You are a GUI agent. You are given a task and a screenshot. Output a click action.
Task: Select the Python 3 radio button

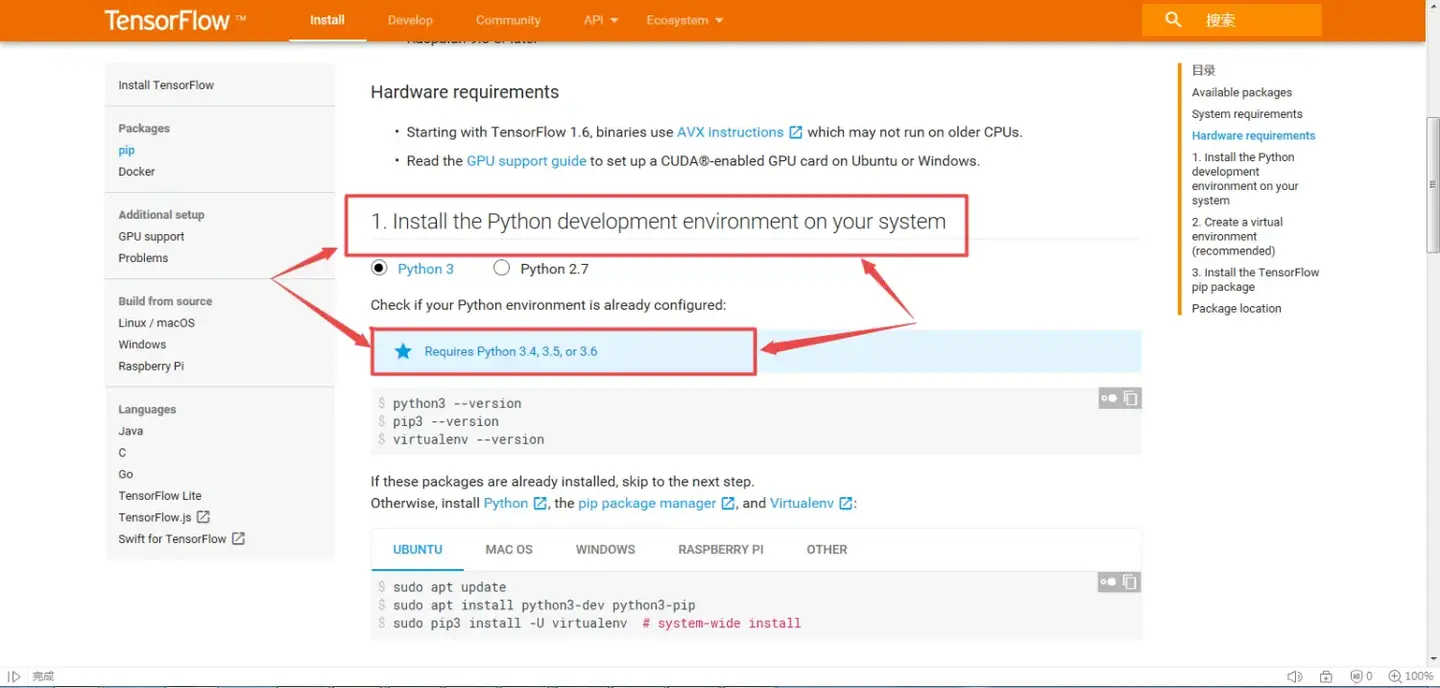click(x=379, y=268)
